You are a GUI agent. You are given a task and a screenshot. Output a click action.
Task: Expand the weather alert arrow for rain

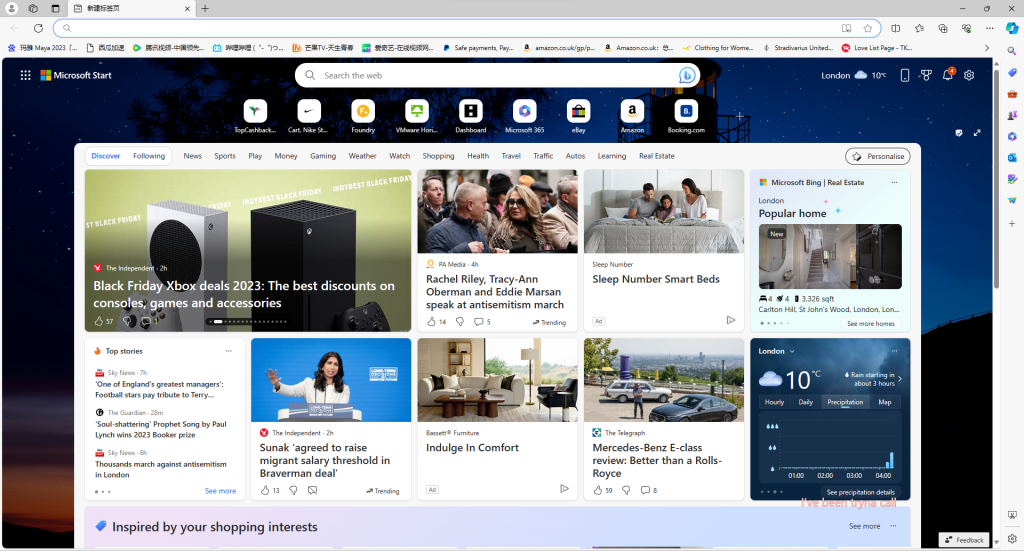(x=900, y=379)
